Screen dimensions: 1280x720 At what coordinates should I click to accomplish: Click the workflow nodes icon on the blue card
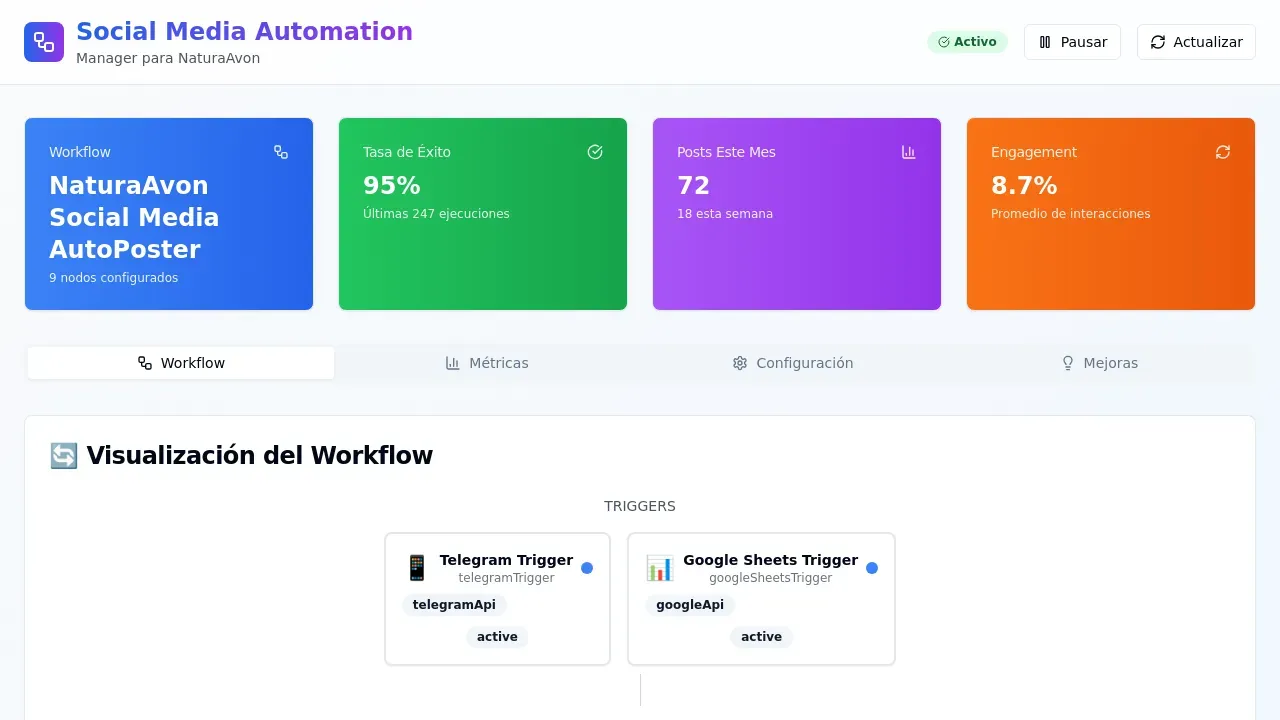click(281, 152)
